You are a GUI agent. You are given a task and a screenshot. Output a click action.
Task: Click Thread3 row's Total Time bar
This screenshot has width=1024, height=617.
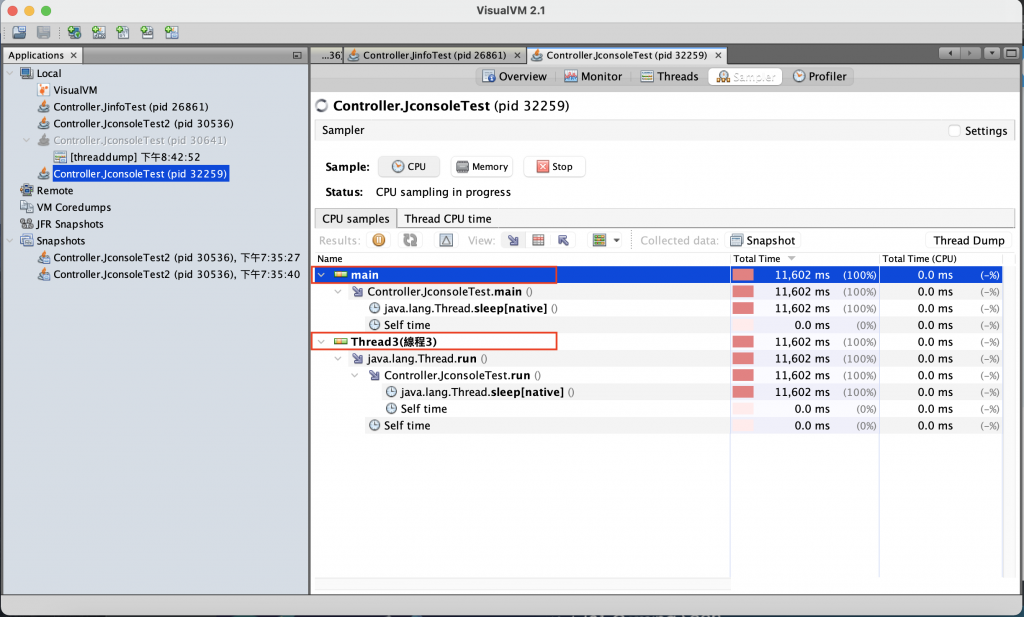coord(743,341)
